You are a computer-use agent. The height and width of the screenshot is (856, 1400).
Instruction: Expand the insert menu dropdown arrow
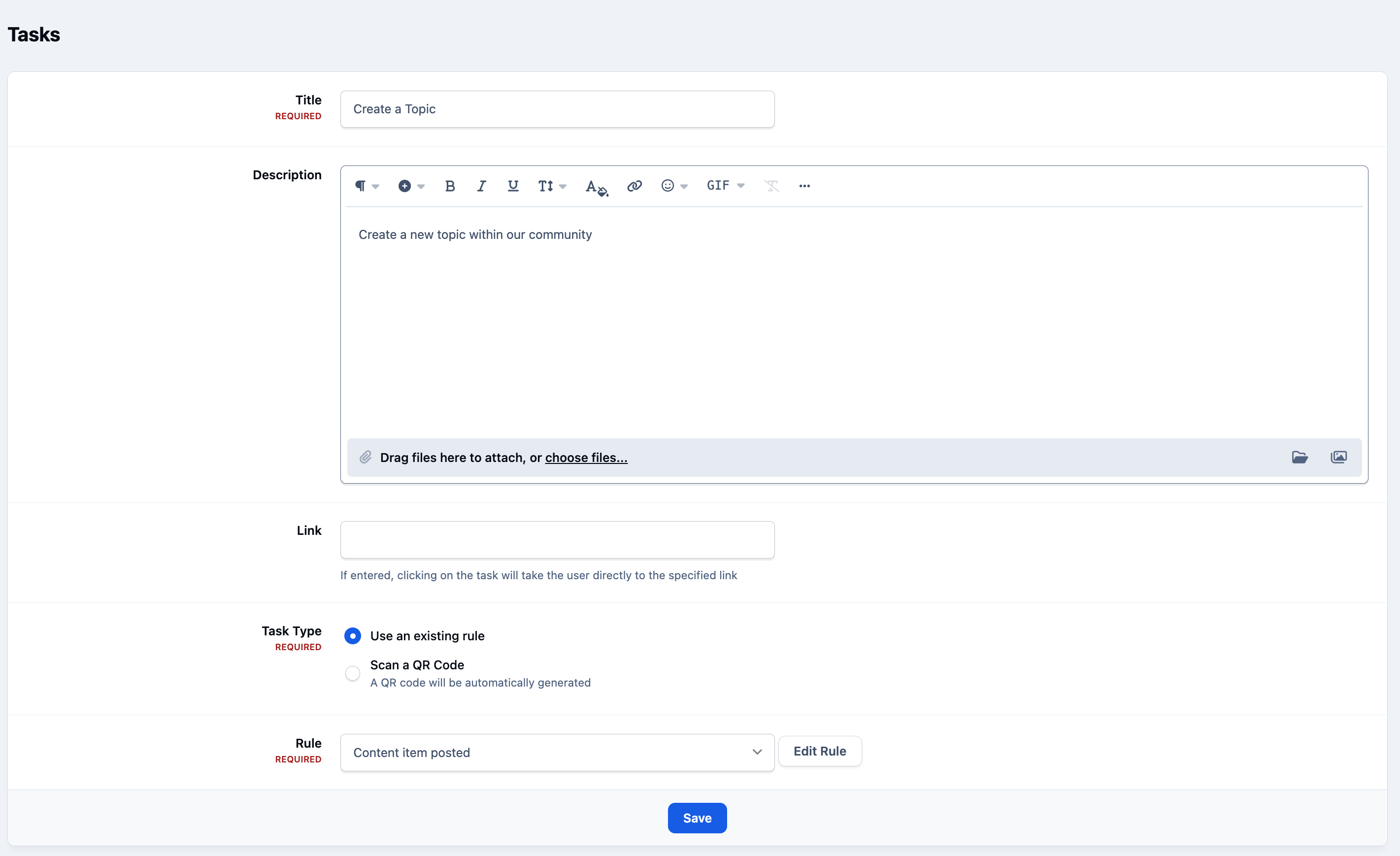pos(421,187)
